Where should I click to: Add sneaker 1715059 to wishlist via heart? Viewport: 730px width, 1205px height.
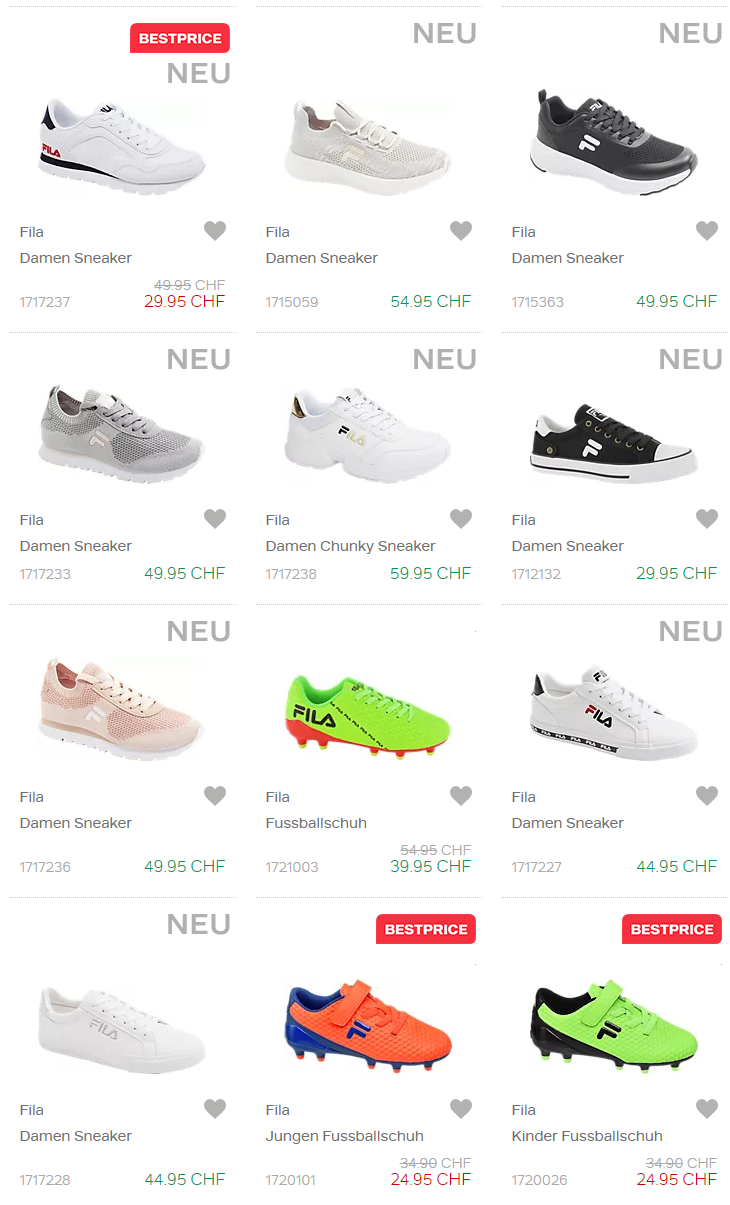pyautogui.click(x=461, y=231)
